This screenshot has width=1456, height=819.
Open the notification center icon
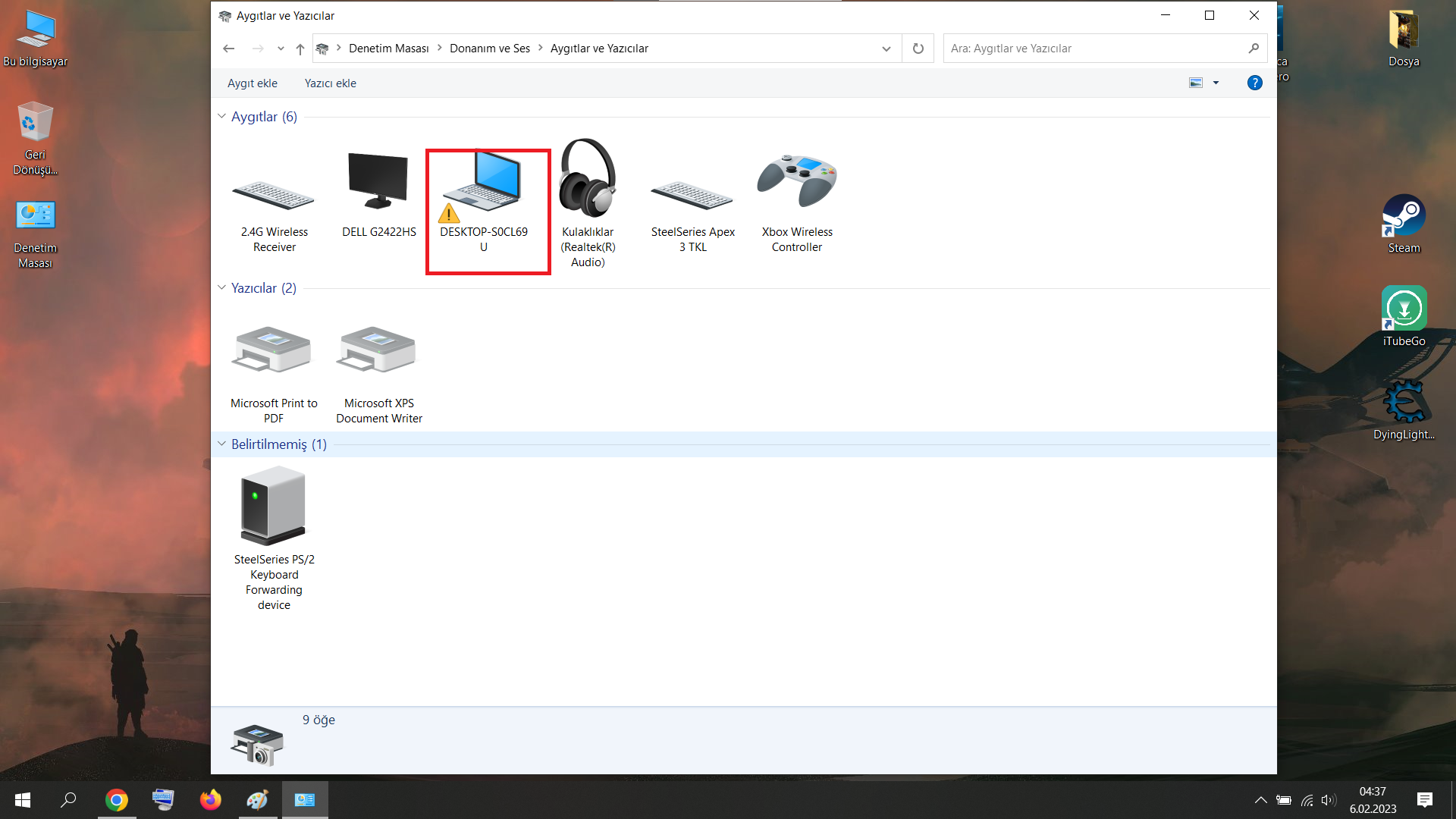point(1425,800)
